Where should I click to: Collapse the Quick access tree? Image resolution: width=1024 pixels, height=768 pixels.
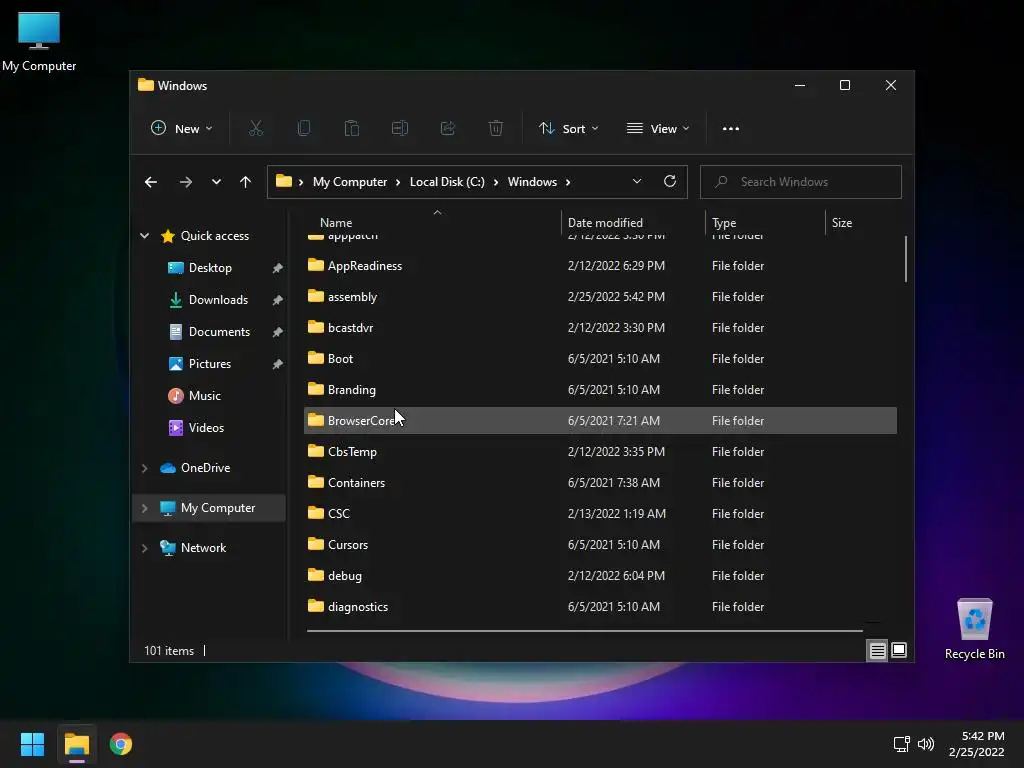(144, 236)
